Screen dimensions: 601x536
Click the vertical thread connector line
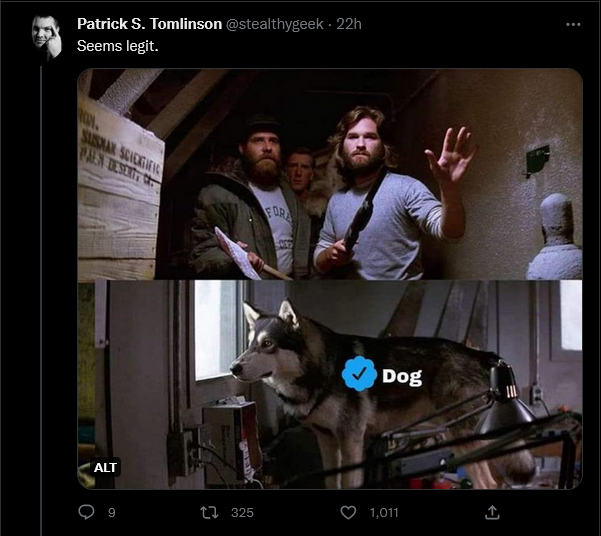41,301
